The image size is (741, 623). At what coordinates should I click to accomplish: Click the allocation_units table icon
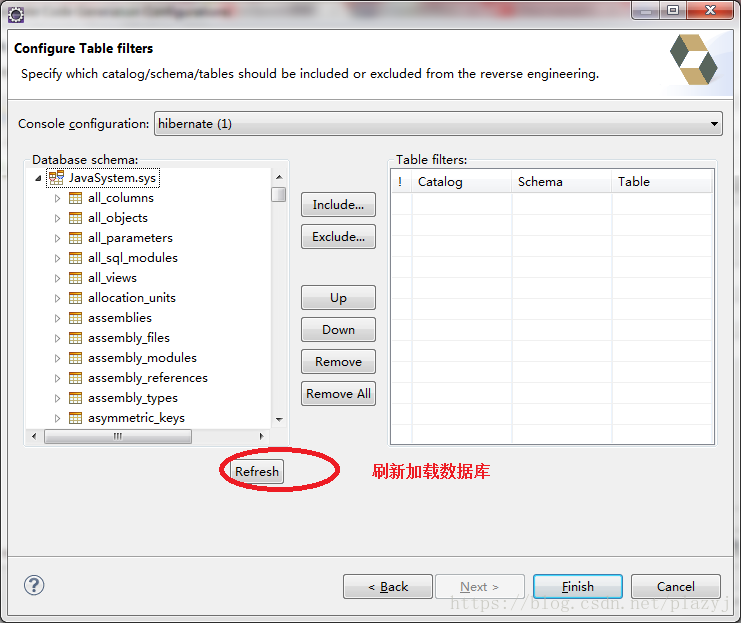coord(76,298)
